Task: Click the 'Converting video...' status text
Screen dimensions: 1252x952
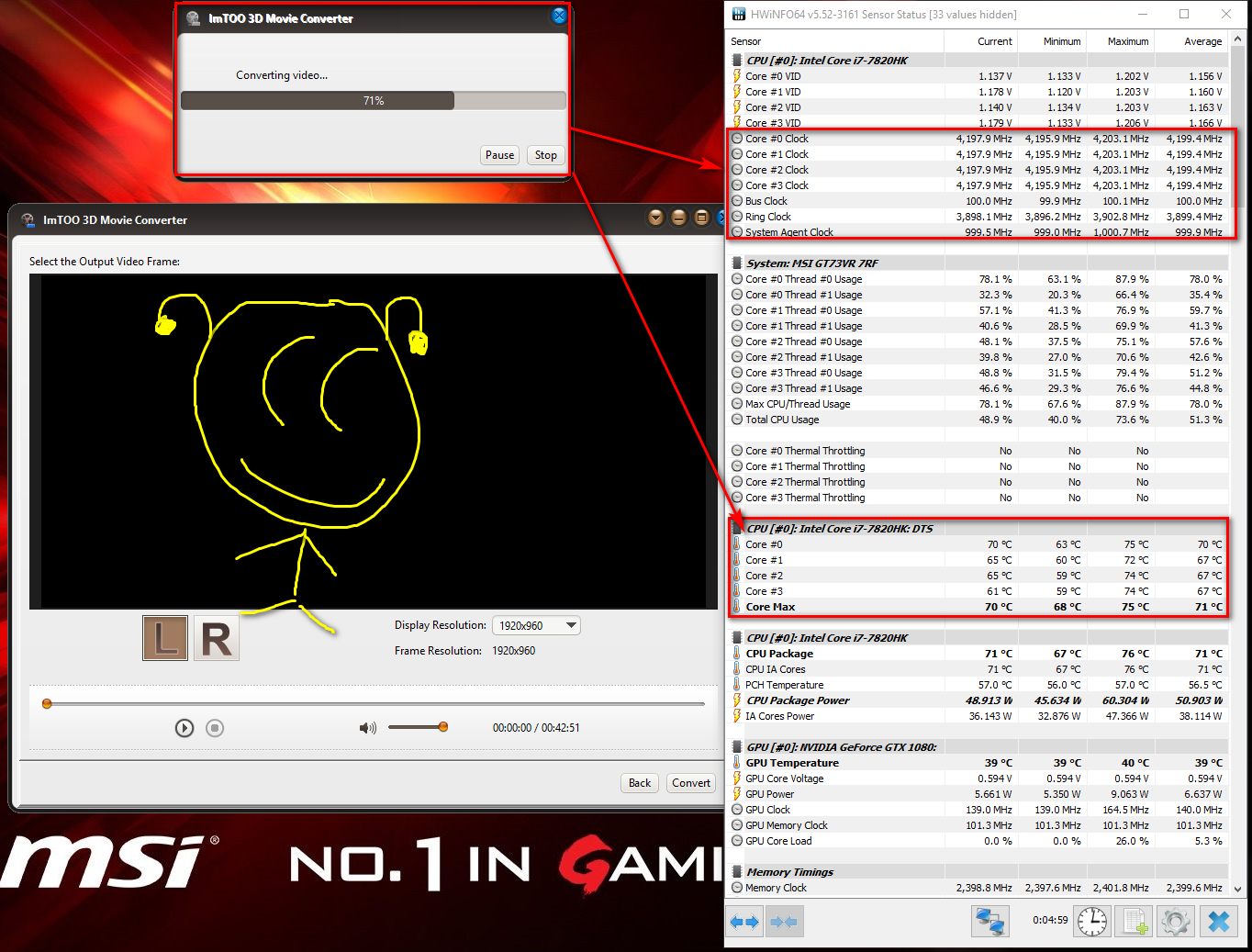Action: [x=282, y=75]
